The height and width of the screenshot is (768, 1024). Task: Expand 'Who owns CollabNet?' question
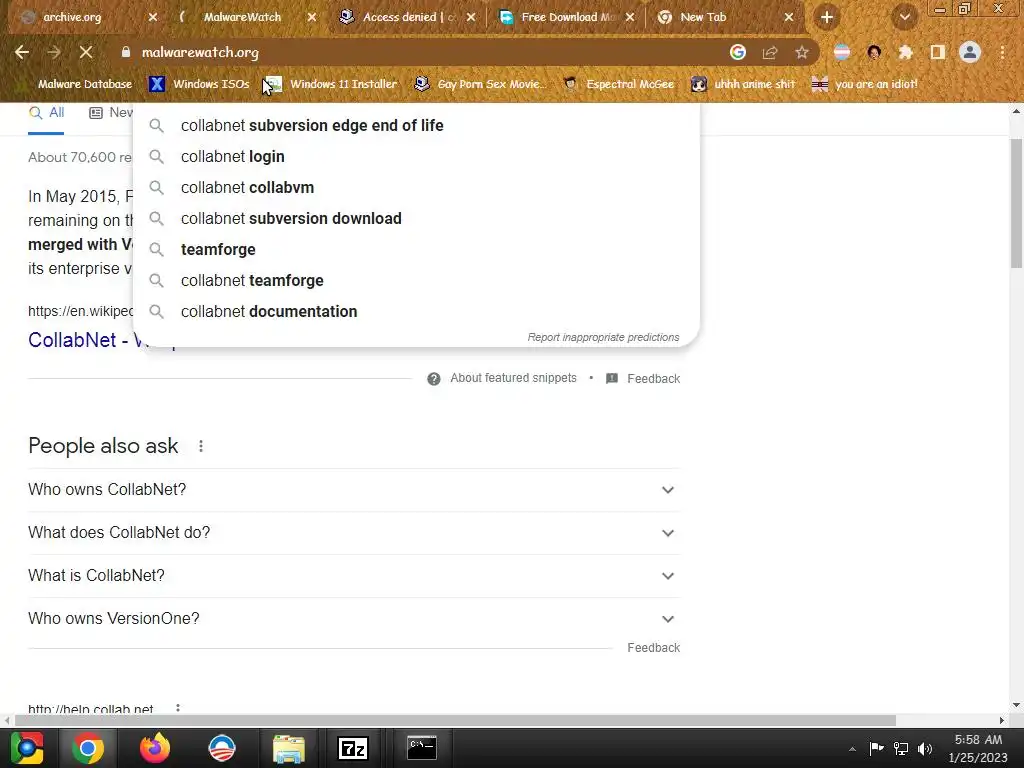(x=354, y=490)
